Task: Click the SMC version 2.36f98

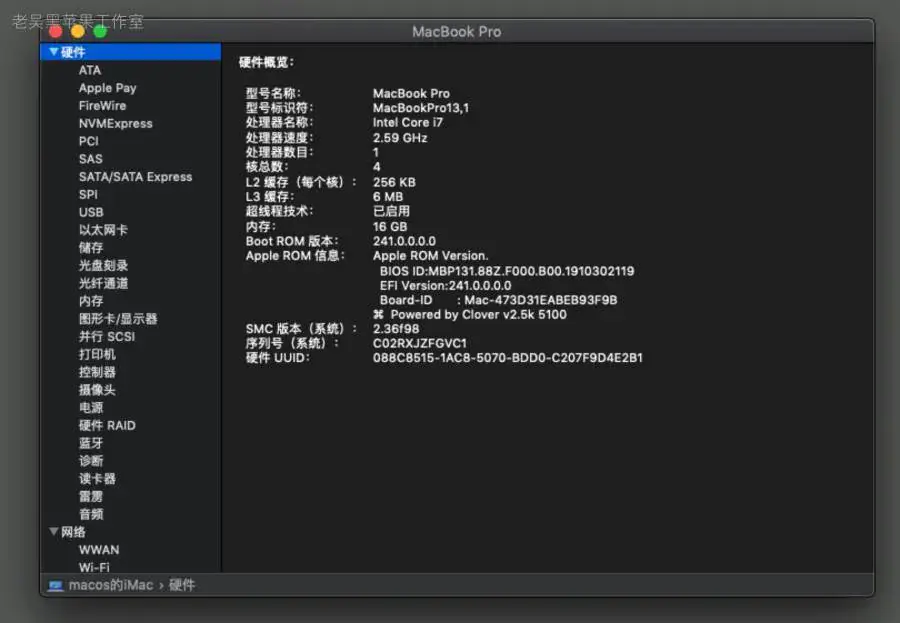Action: coord(396,329)
